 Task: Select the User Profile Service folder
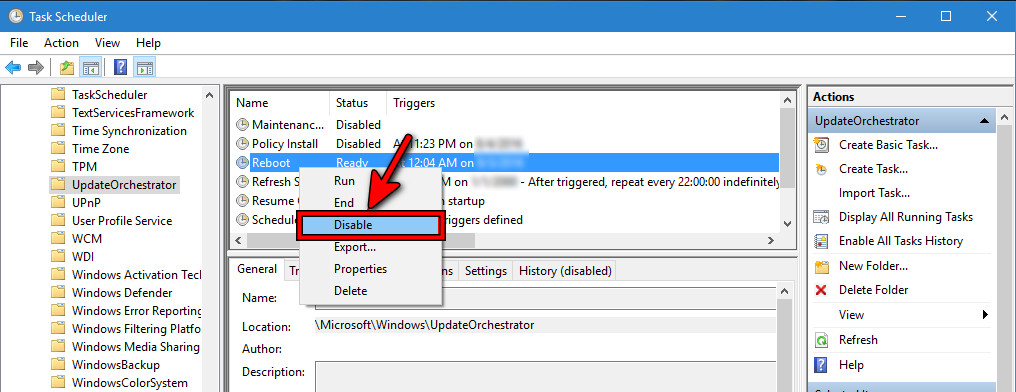122,221
